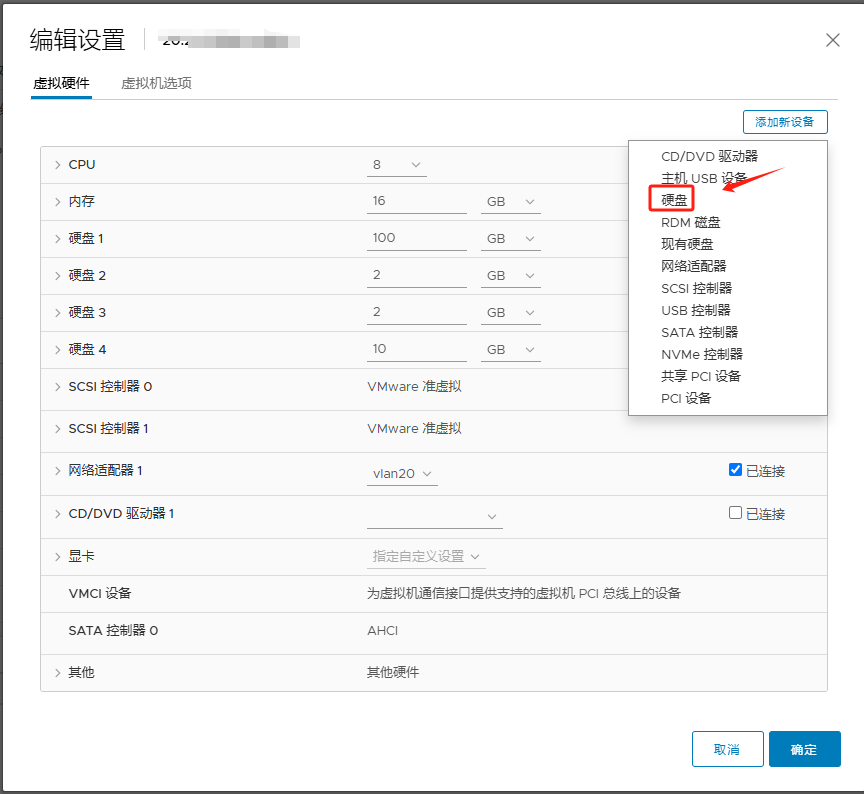Image resolution: width=864 pixels, height=794 pixels.
Task: Expand SCSI 控制器 1 details
Action: point(57,429)
